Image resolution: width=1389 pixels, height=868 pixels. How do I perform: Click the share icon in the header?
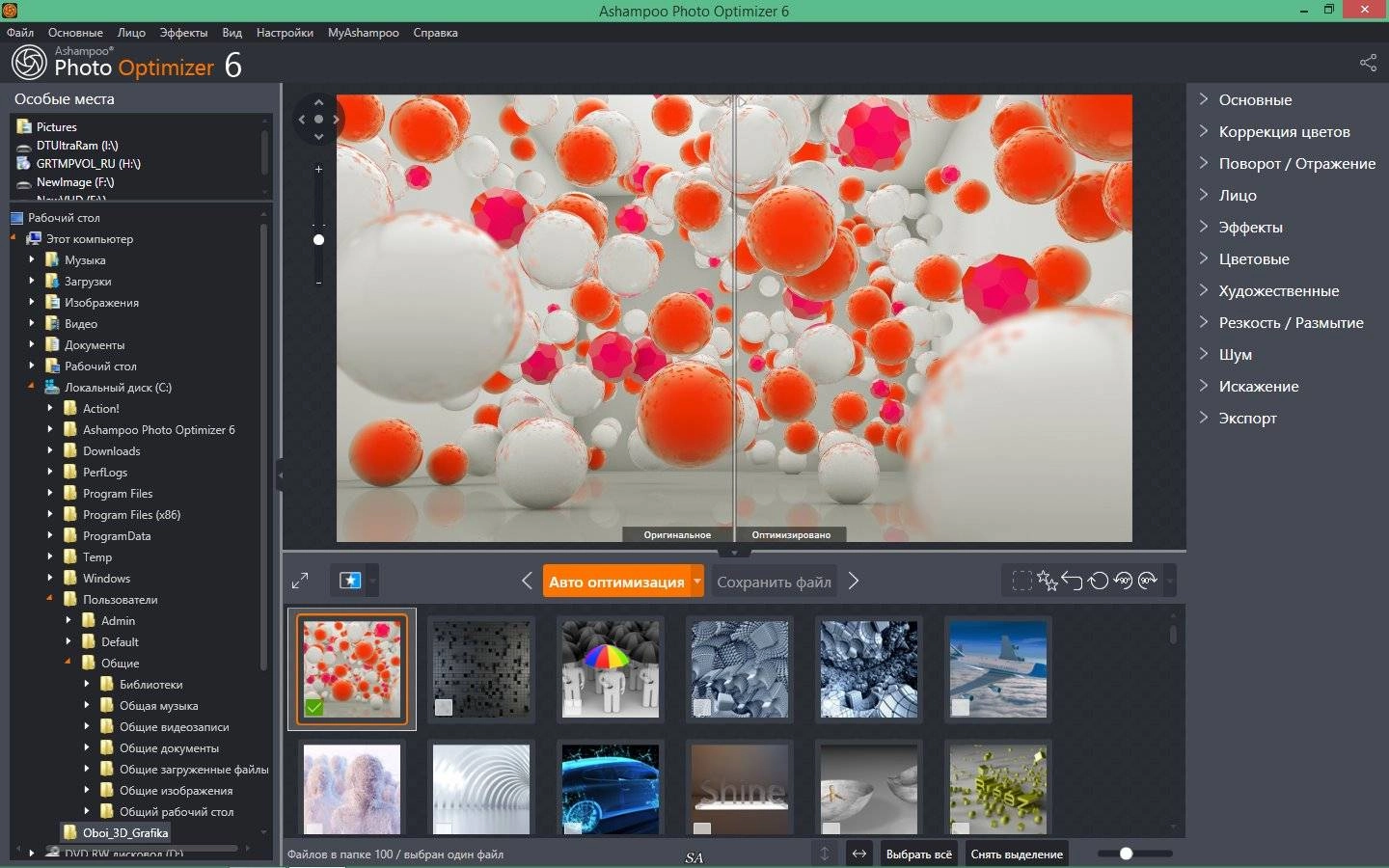click(x=1368, y=63)
